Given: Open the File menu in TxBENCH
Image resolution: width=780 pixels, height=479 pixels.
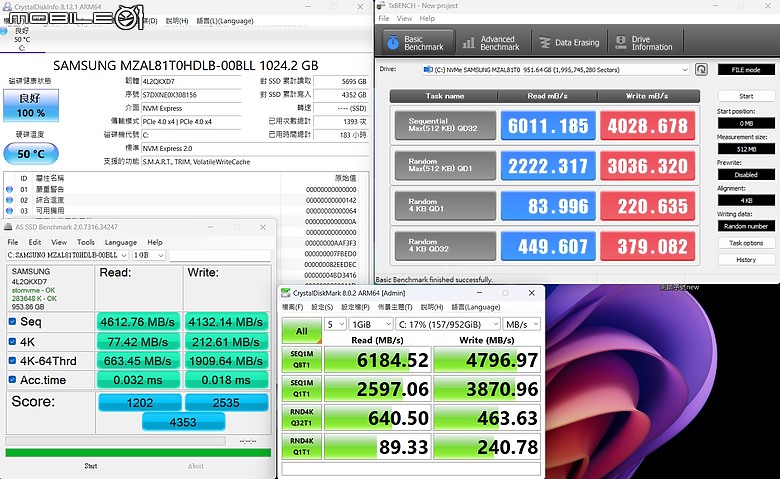Looking at the screenshot, I should click(384, 18).
